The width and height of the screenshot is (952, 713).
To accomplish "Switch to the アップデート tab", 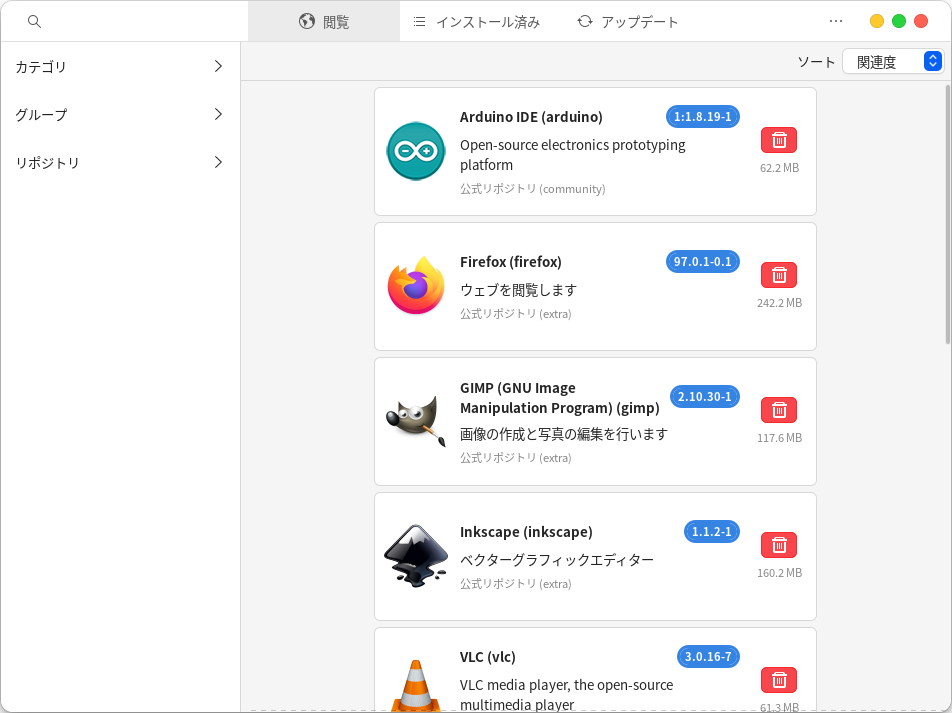I will [628, 21].
